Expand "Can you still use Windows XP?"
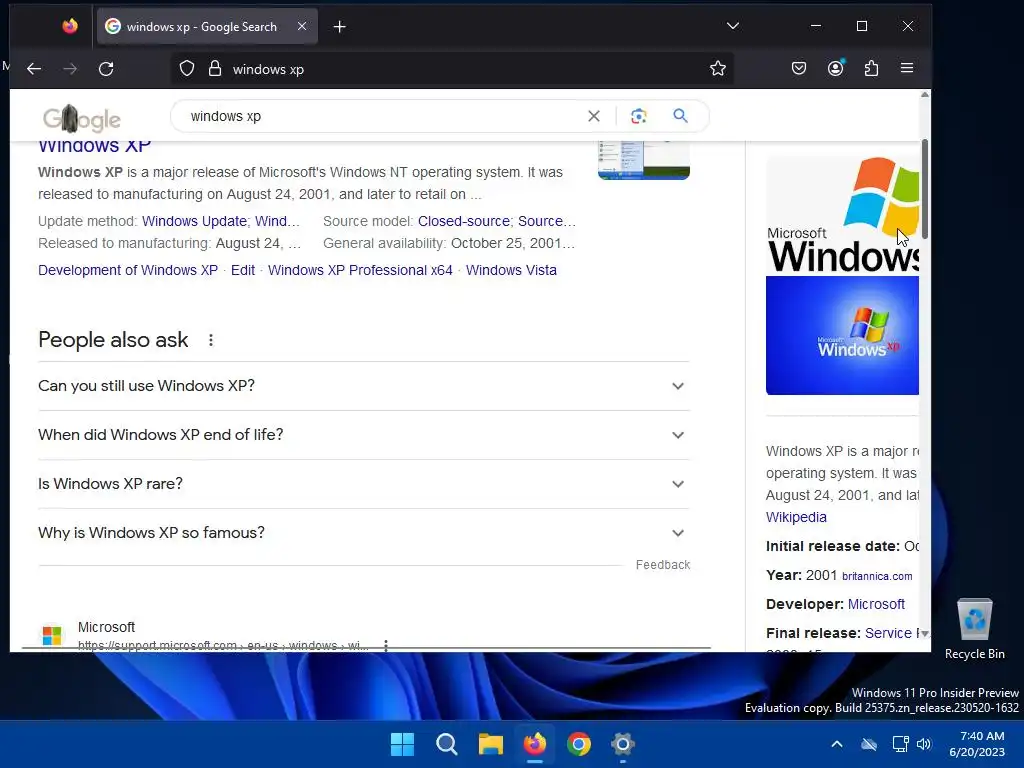The width and height of the screenshot is (1024, 768). coord(364,386)
